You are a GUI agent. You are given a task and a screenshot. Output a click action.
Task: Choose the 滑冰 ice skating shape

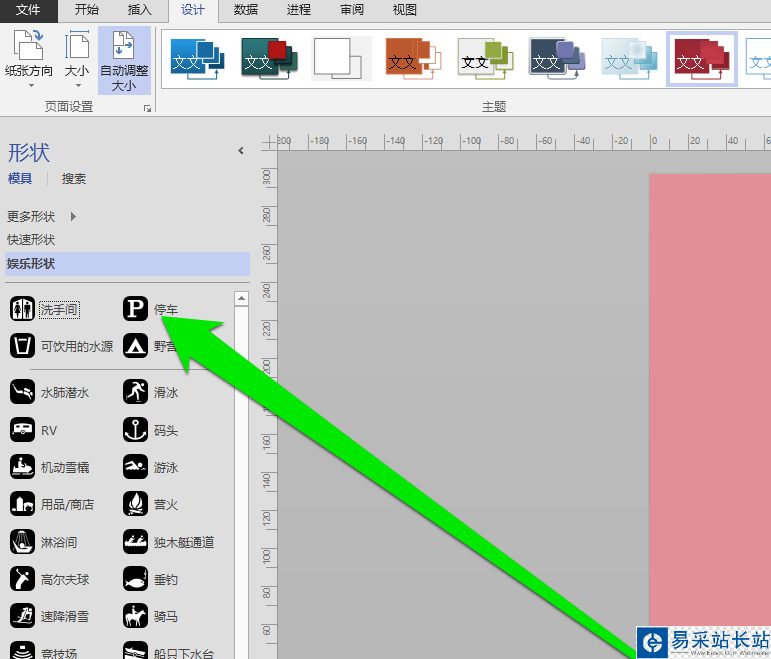pyautogui.click(x=150, y=392)
